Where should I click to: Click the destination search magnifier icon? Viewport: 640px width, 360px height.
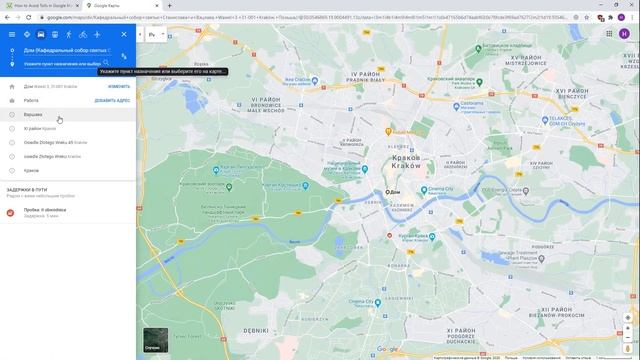[x=106, y=63]
